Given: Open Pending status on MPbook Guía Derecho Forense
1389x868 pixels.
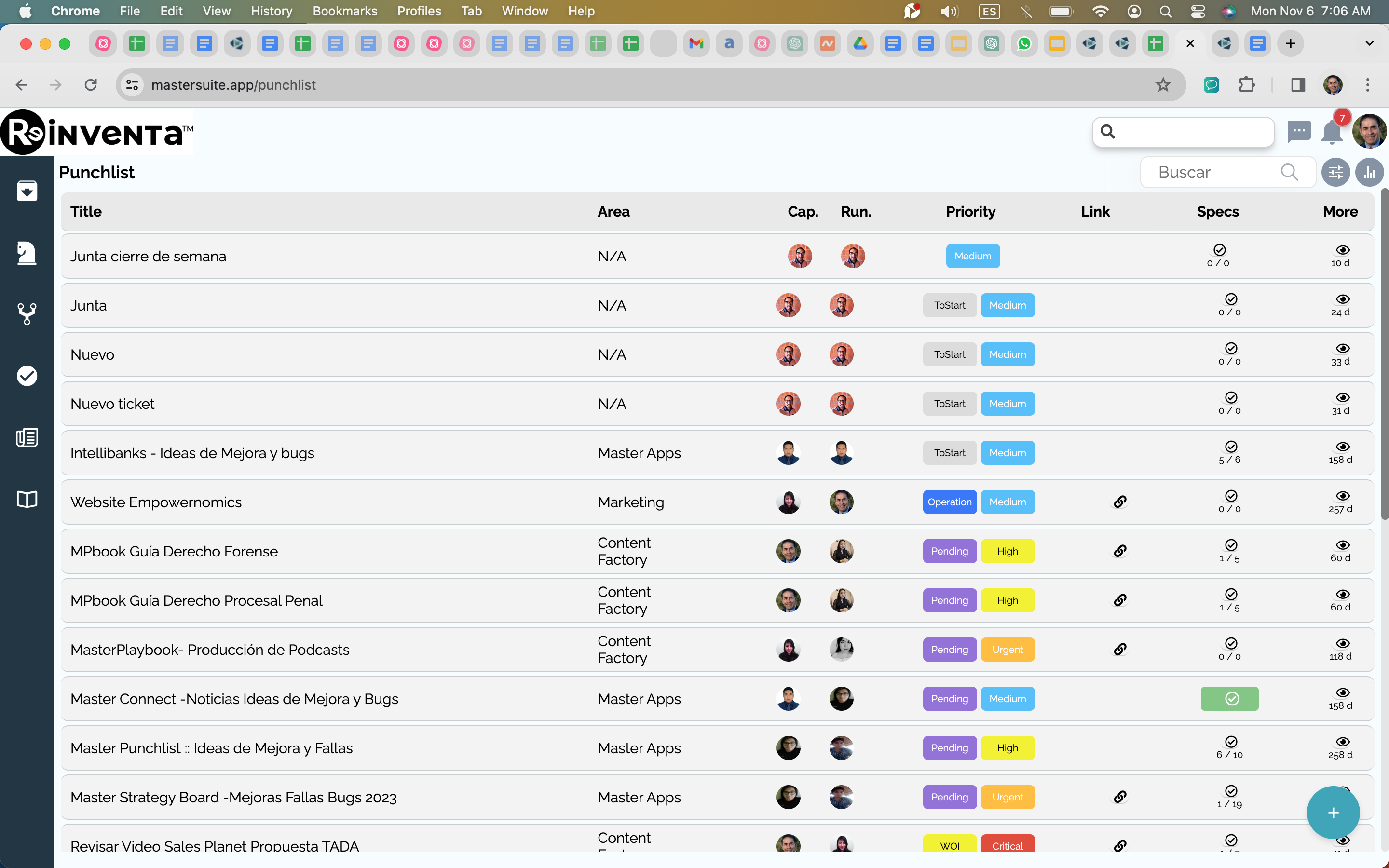Looking at the screenshot, I should pyautogui.click(x=949, y=551).
